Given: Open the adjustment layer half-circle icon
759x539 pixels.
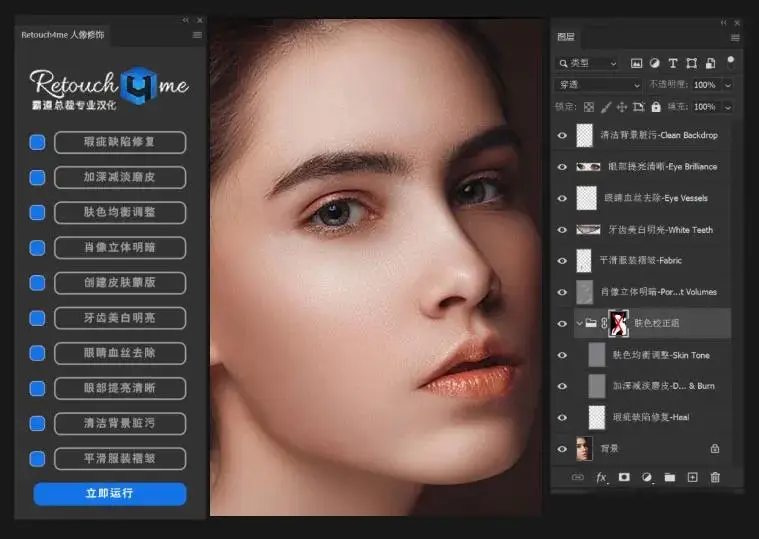Looking at the screenshot, I should pos(646,478).
